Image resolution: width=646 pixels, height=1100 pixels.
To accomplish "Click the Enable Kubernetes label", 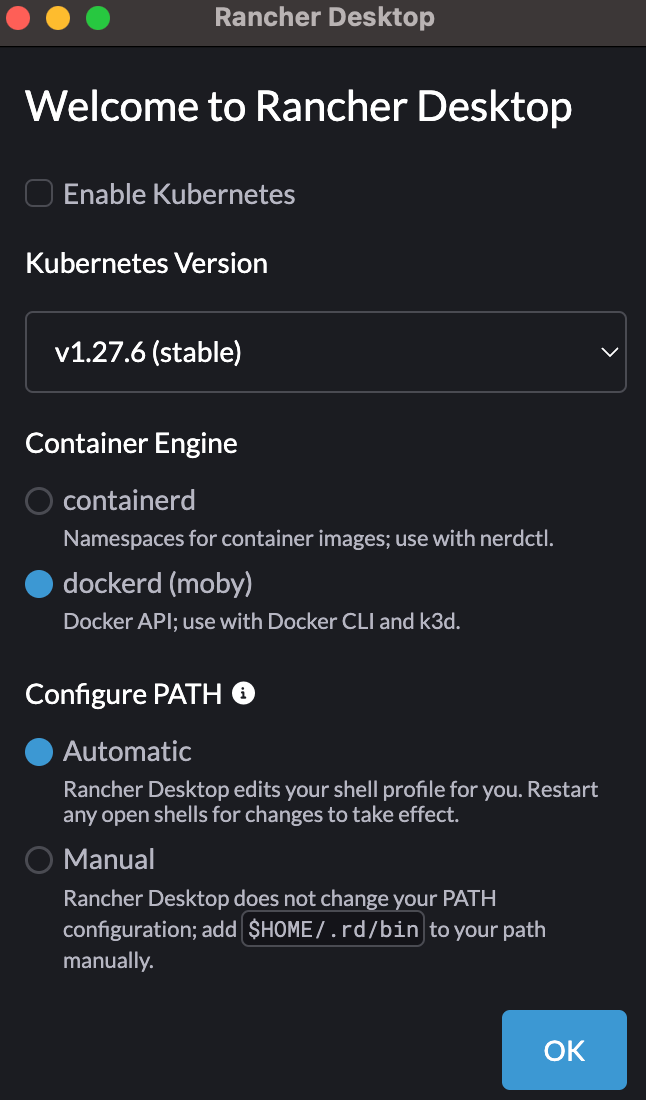I will (179, 194).
